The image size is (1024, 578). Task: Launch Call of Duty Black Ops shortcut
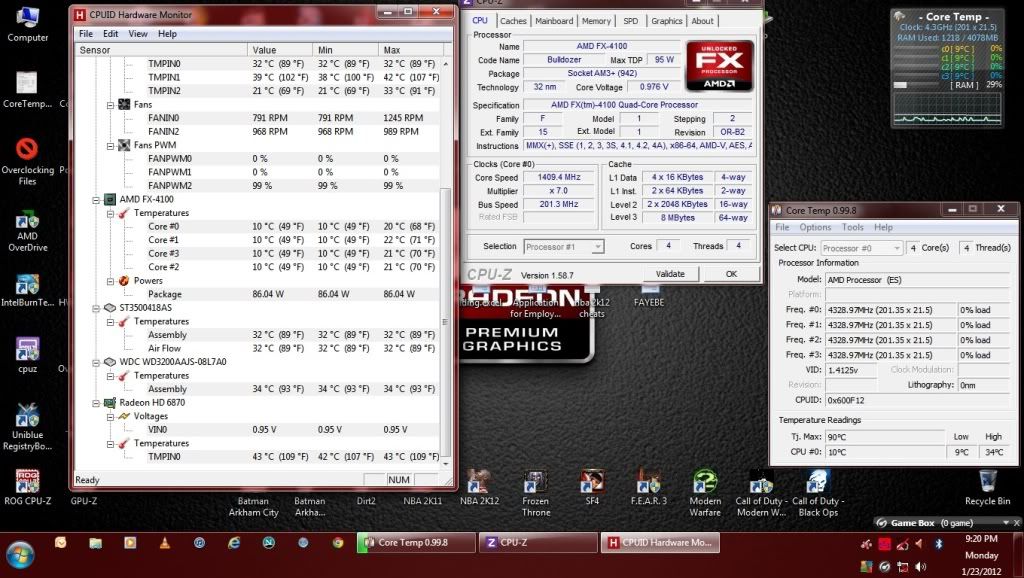tap(818, 494)
